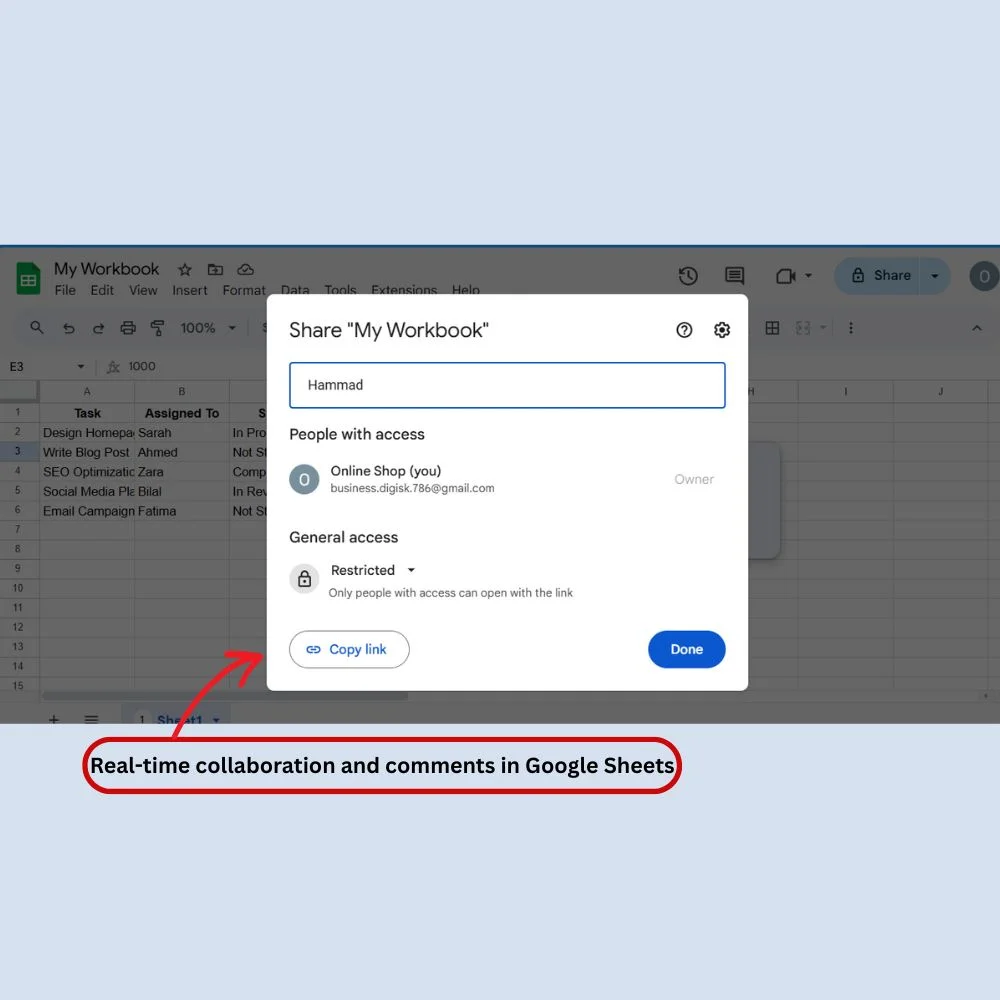
Task: Star the My Workbook document
Action: tap(185, 270)
